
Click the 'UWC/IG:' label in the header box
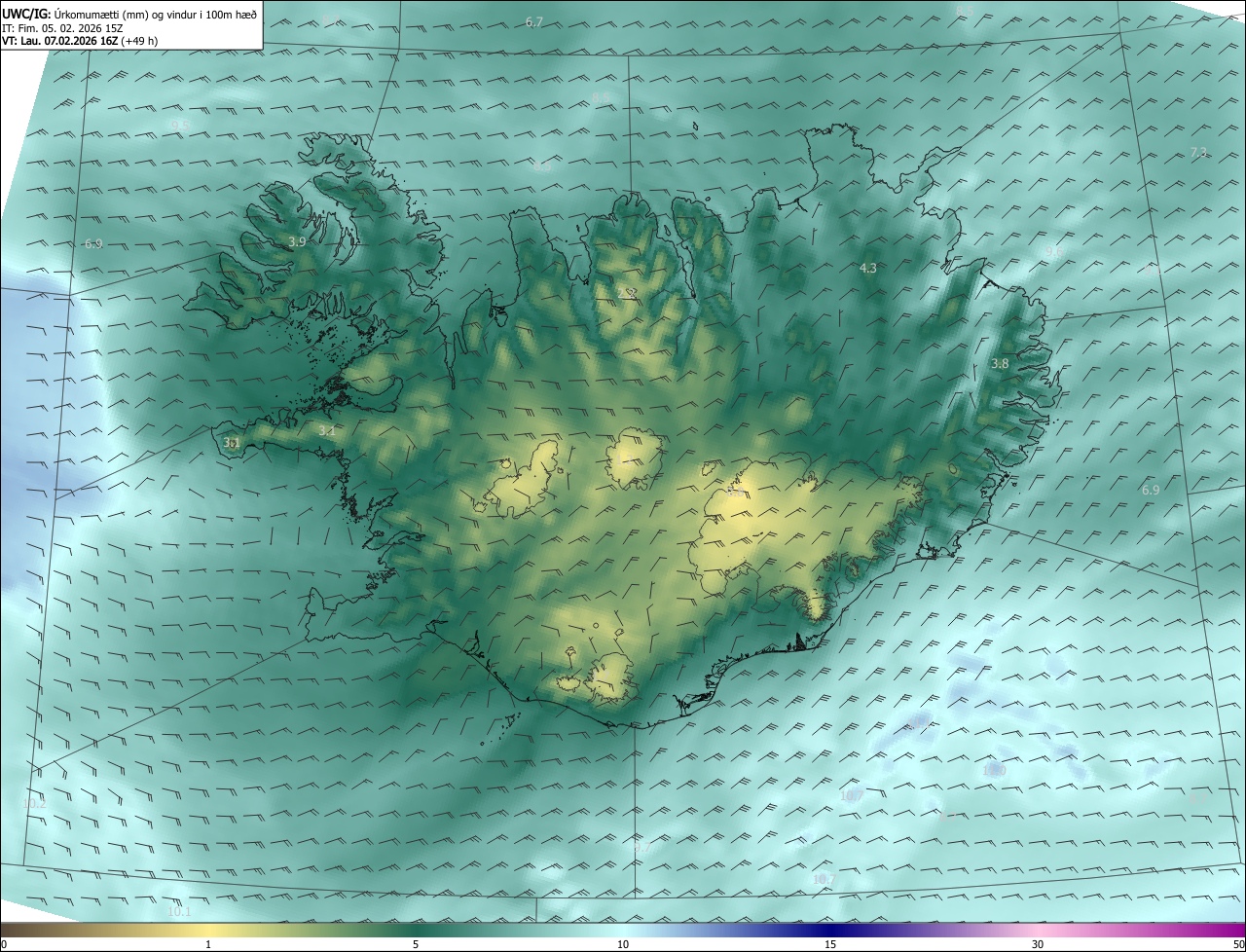pos(26,15)
